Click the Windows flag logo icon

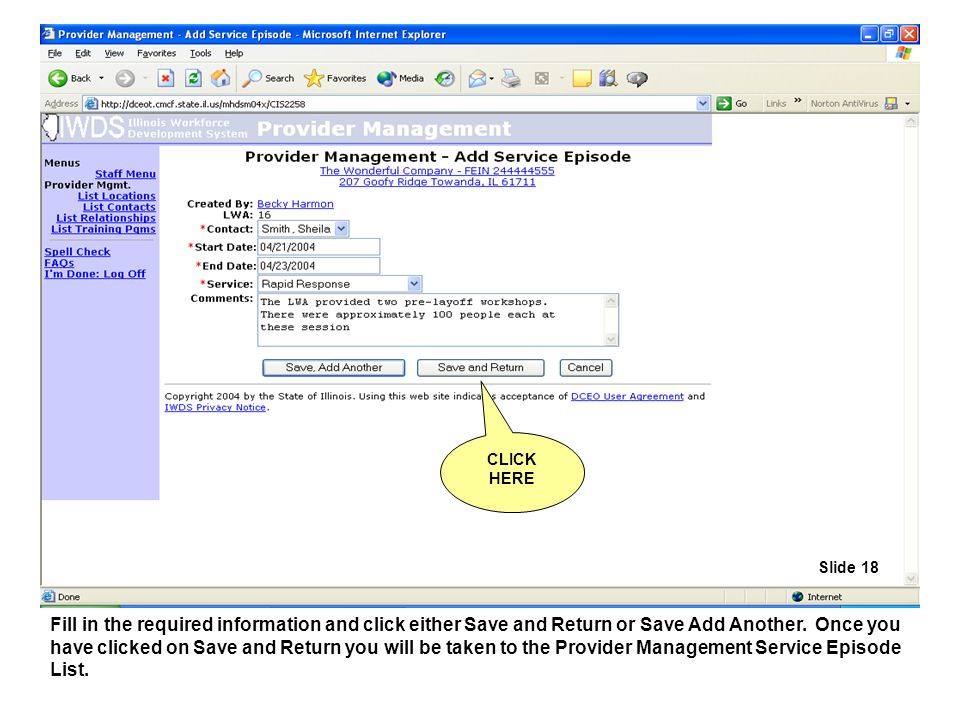pos(903,53)
